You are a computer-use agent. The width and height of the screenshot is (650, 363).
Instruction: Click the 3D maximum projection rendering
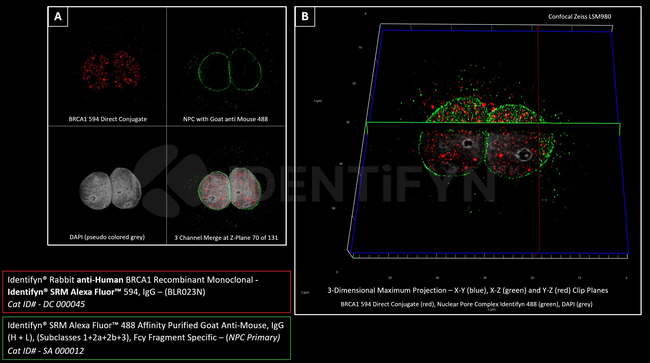[x=488, y=141]
